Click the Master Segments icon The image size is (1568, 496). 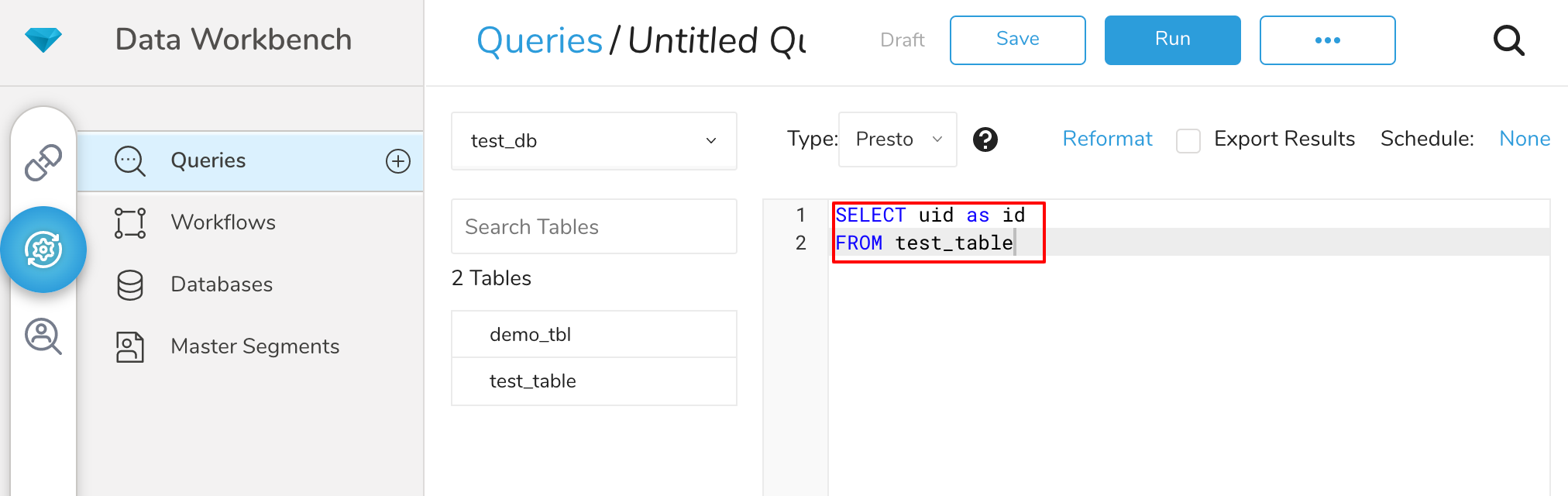click(x=130, y=346)
